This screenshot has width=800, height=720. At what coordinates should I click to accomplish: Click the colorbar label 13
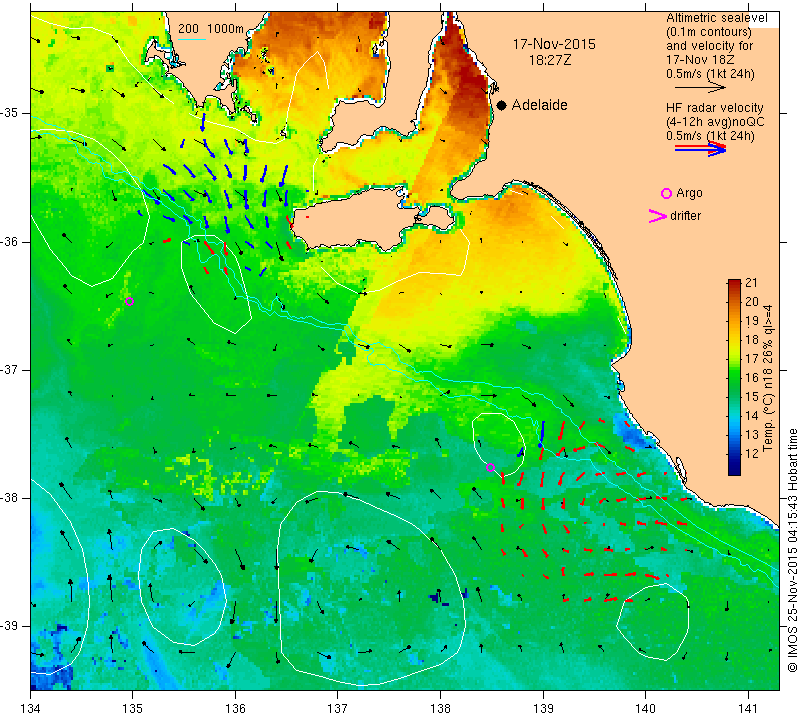click(752, 434)
